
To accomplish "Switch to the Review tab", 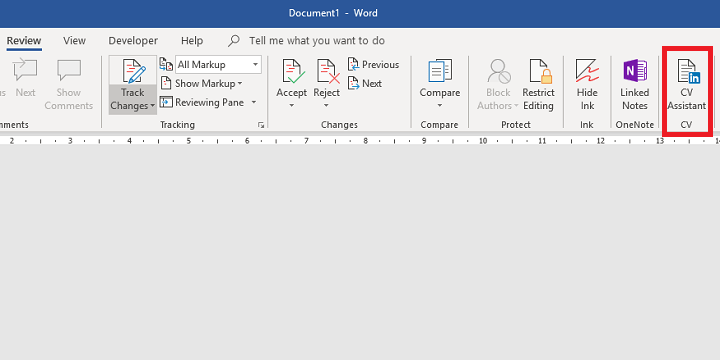I will click(24, 41).
